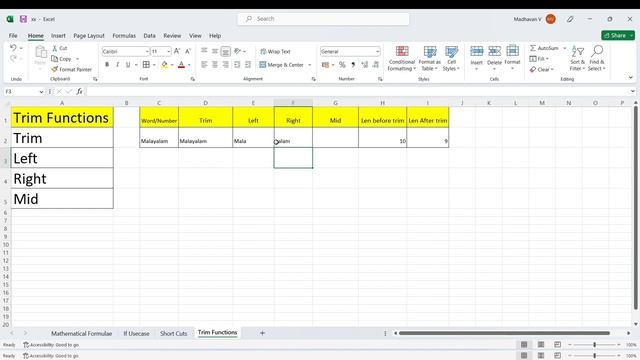Click the Increase Decimal icon
Viewport: 640px width, 360px height.
[364, 64]
